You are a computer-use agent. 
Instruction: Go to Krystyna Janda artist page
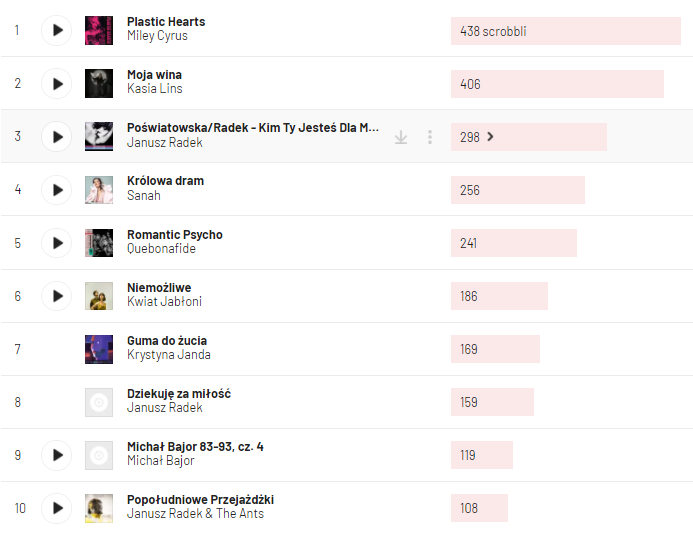point(168,355)
